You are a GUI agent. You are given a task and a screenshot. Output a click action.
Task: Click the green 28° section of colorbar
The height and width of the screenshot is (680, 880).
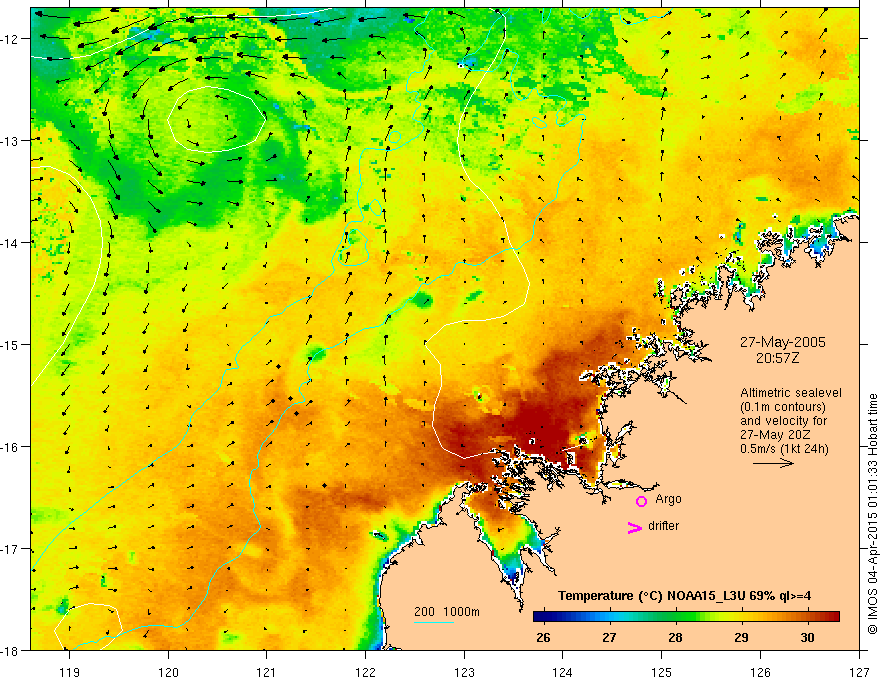[x=676, y=617]
